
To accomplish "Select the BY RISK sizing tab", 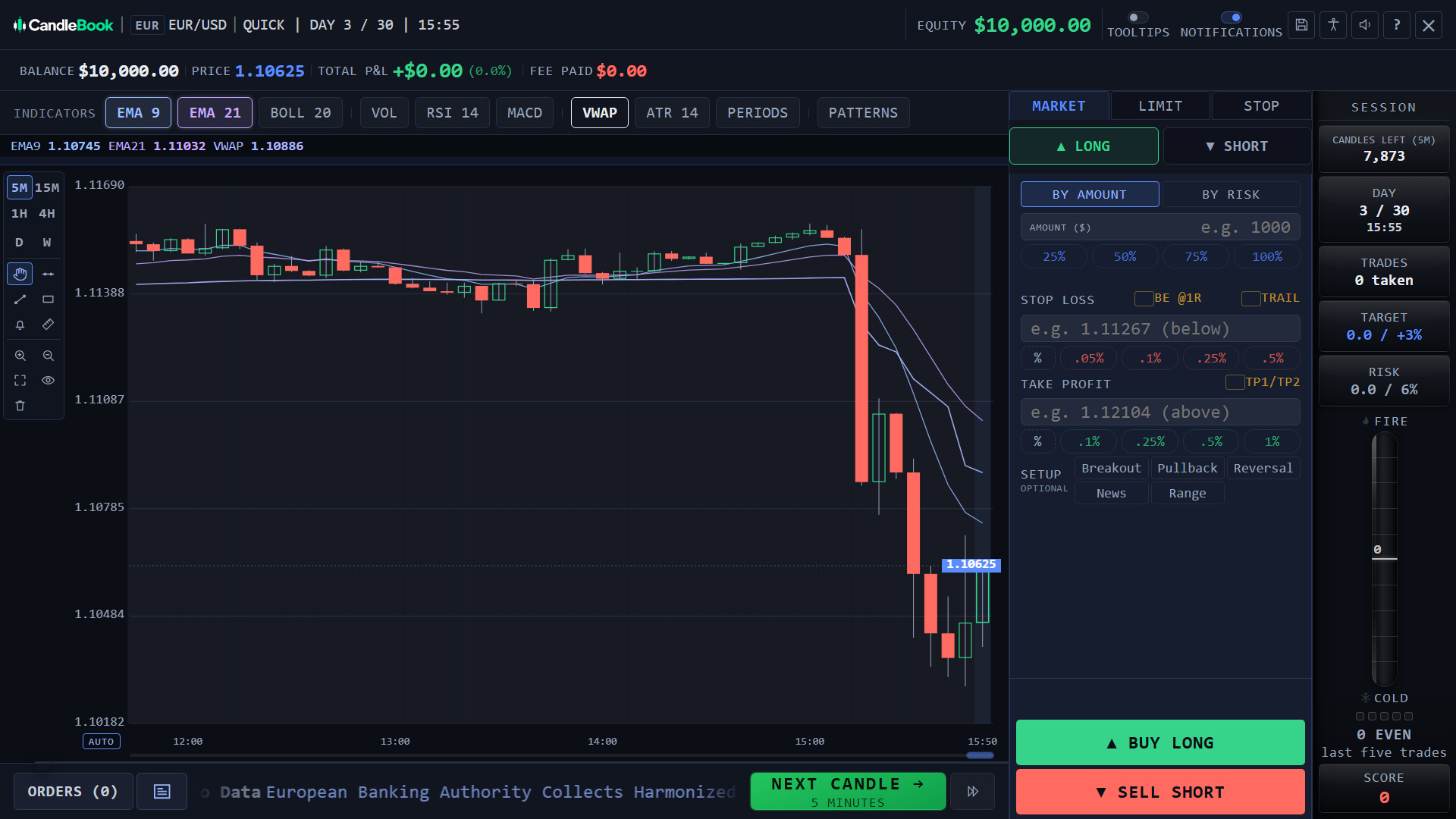I will (x=1231, y=195).
